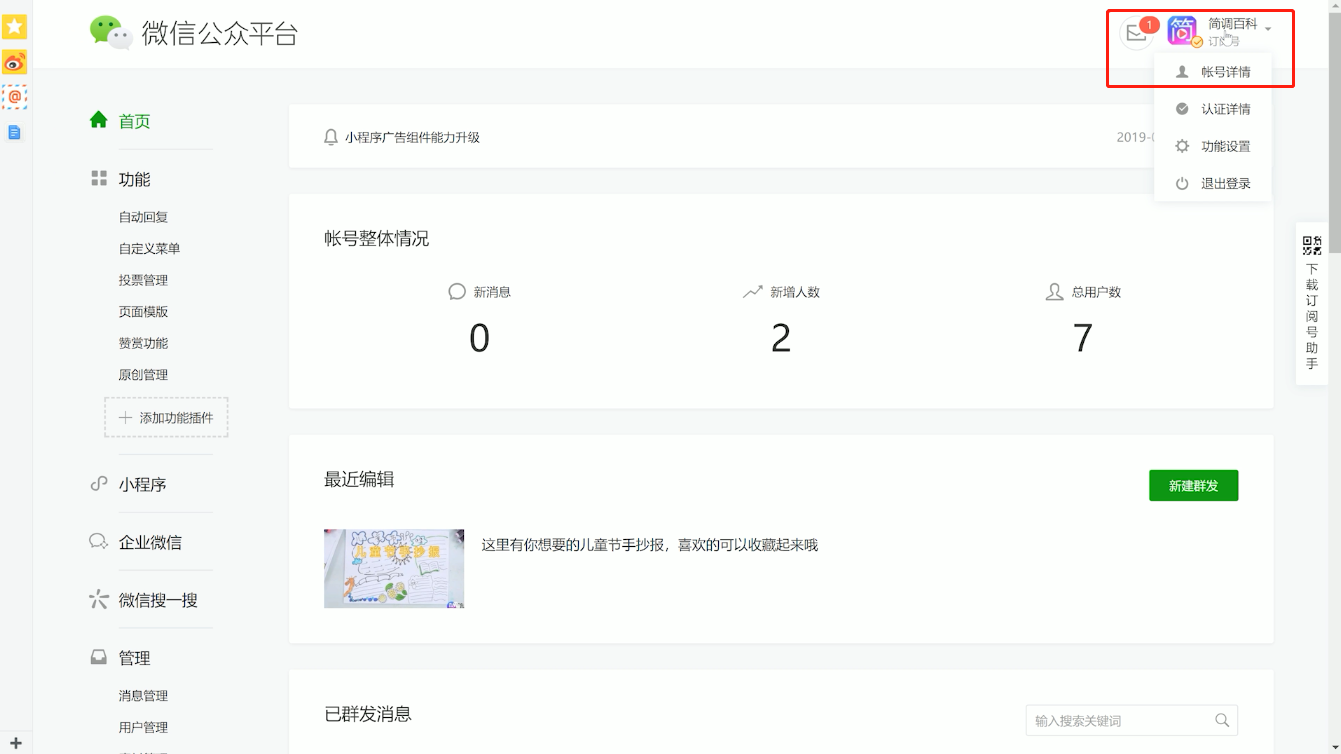Click the power icon beside 退出登录
Image resolution: width=1341 pixels, height=754 pixels.
[1182, 183]
